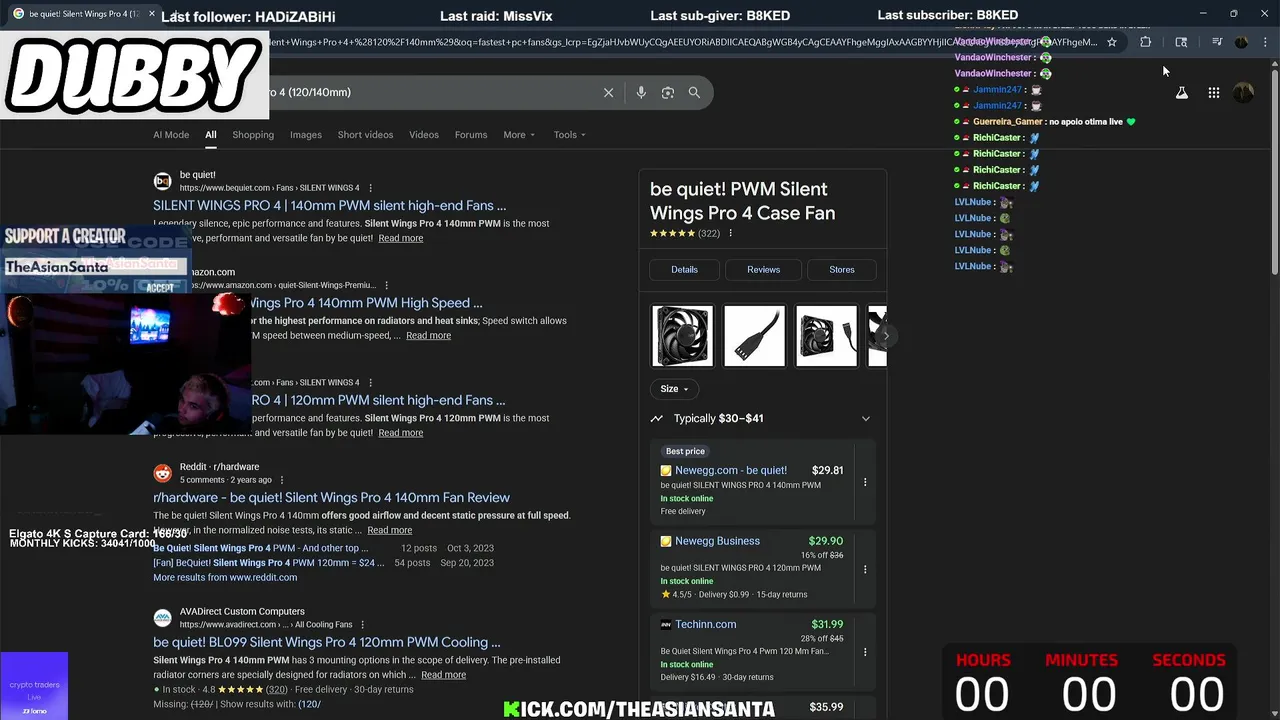
Task: Expand the 'Typically $30–$41' price chevron
Action: coord(866,419)
